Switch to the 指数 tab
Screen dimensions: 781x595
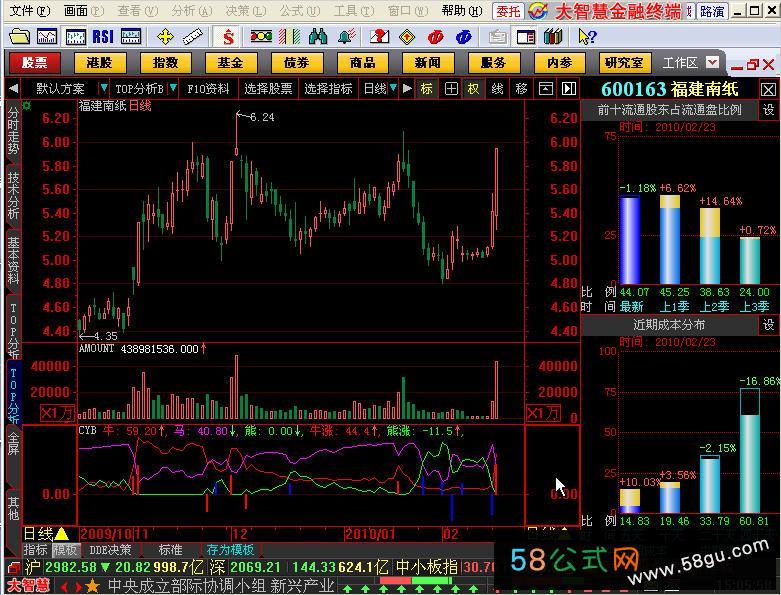pos(165,63)
